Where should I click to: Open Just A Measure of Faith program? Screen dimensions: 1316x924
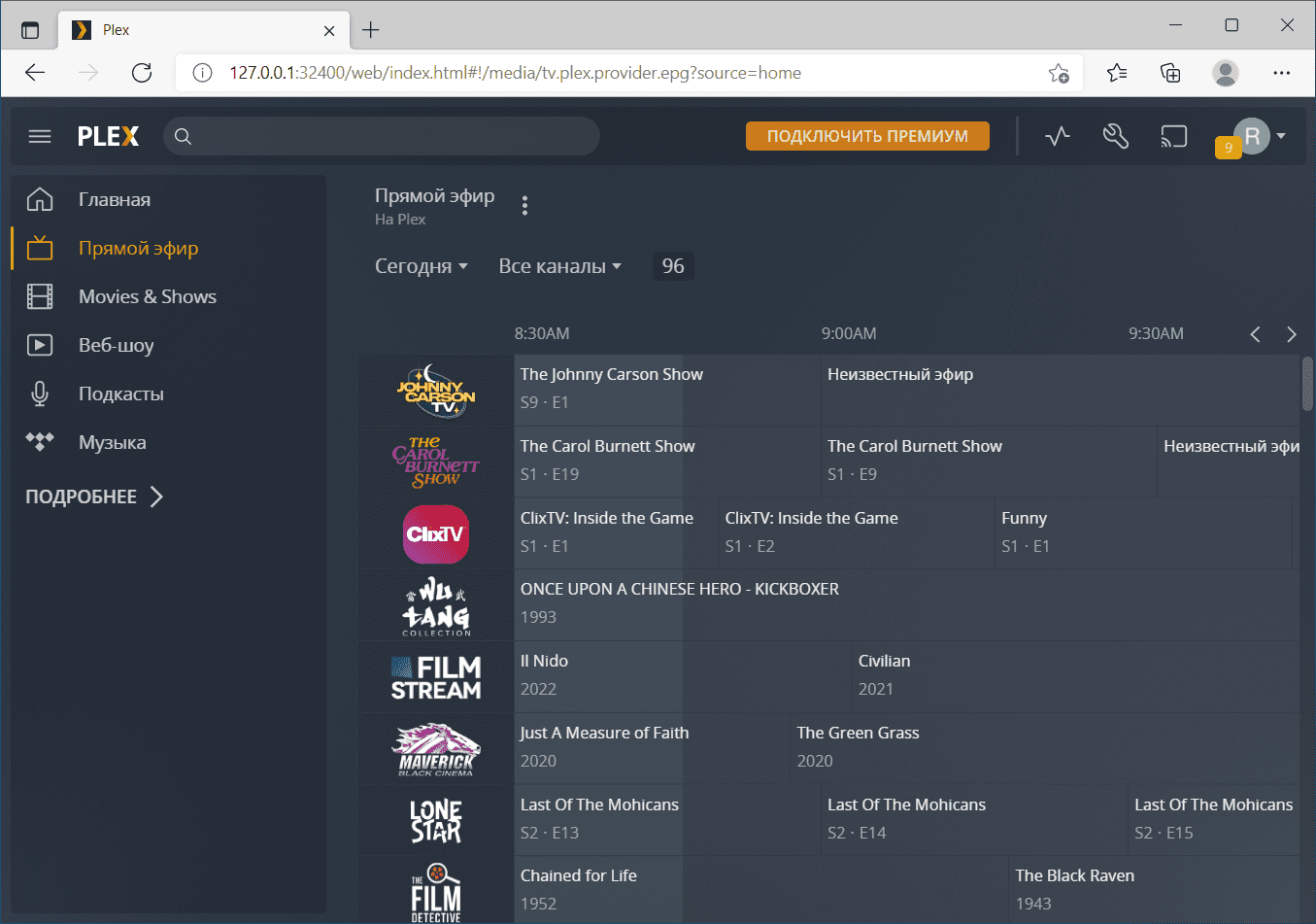coord(652,748)
